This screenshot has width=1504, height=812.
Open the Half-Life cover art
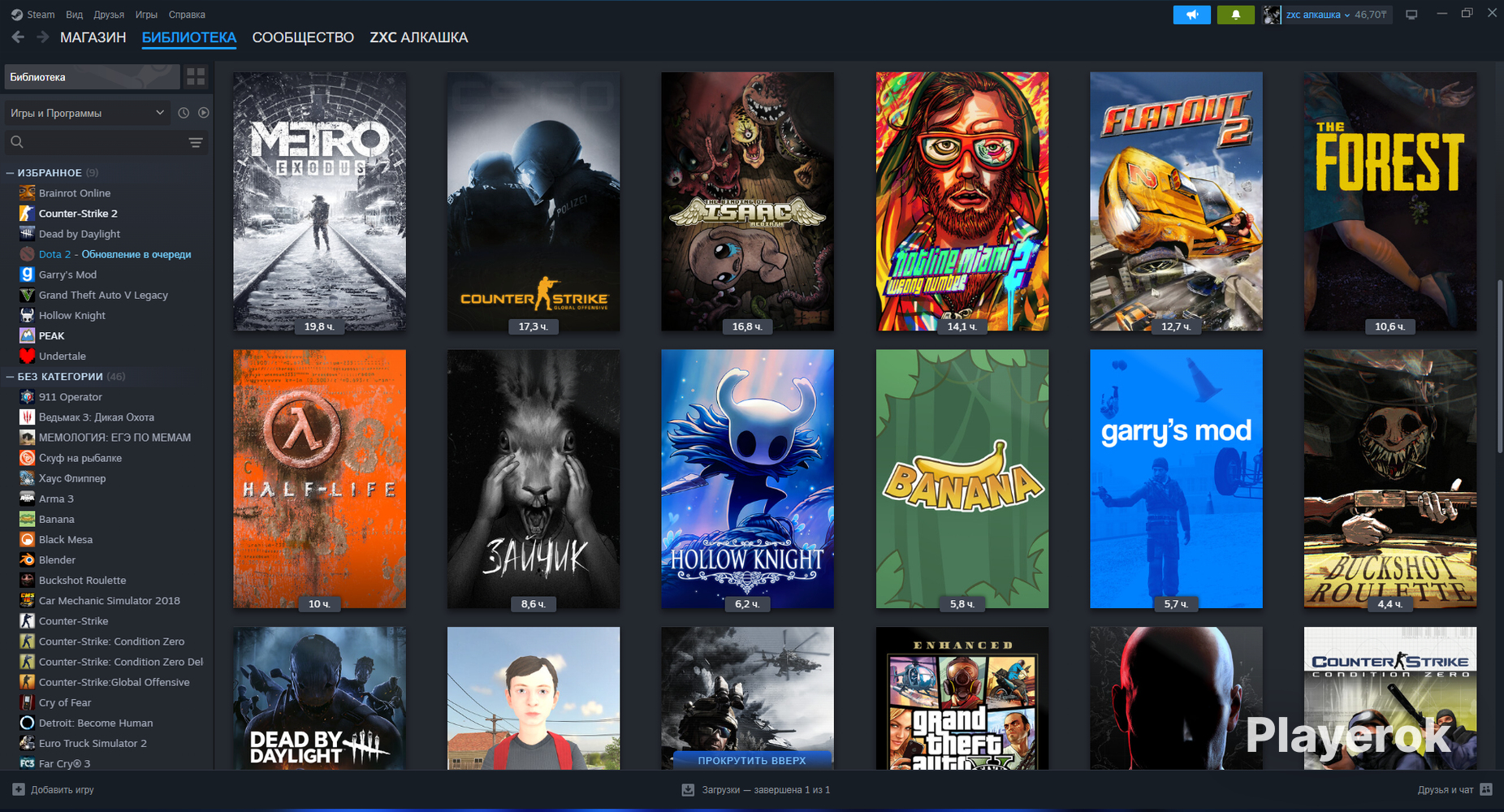(x=320, y=479)
